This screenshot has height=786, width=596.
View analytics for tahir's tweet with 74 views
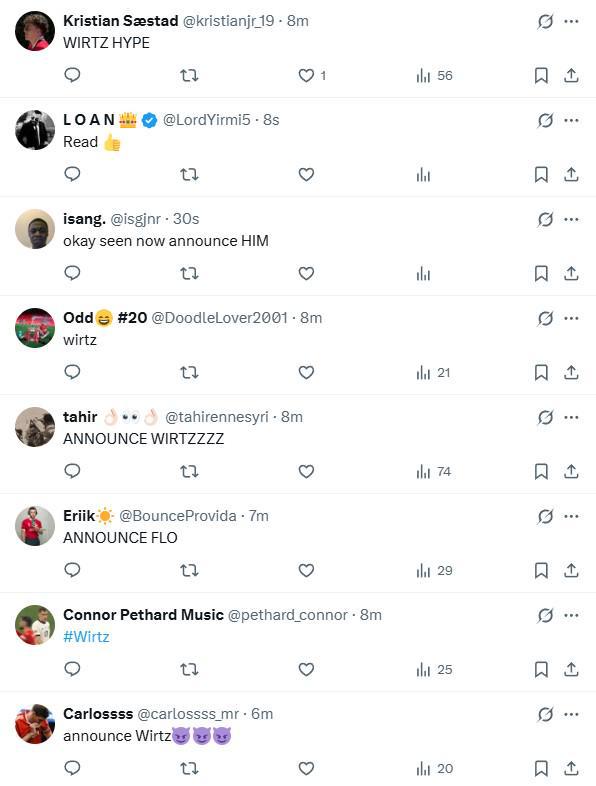pos(433,472)
